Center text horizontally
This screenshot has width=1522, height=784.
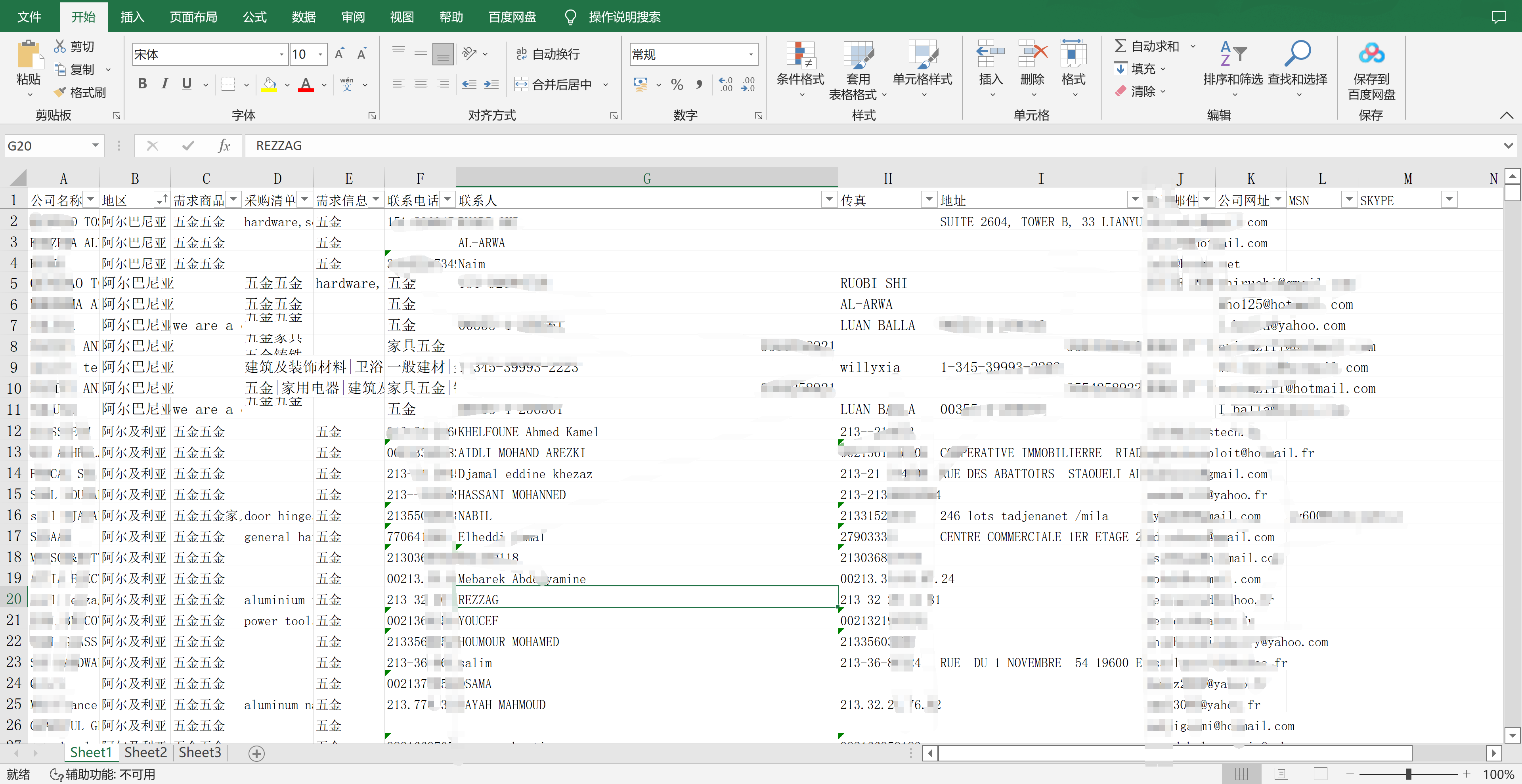tap(421, 84)
